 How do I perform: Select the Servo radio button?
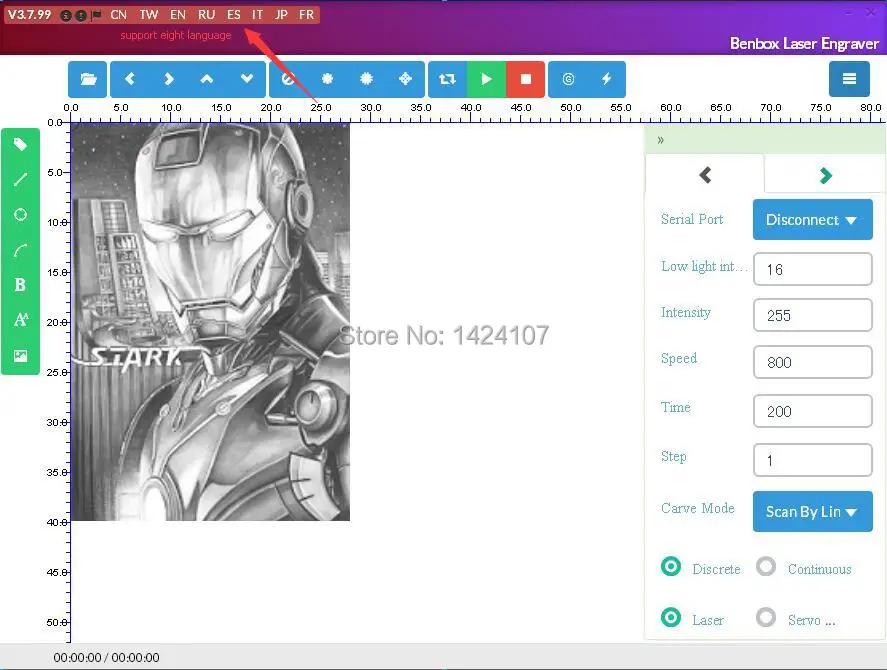point(766,617)
